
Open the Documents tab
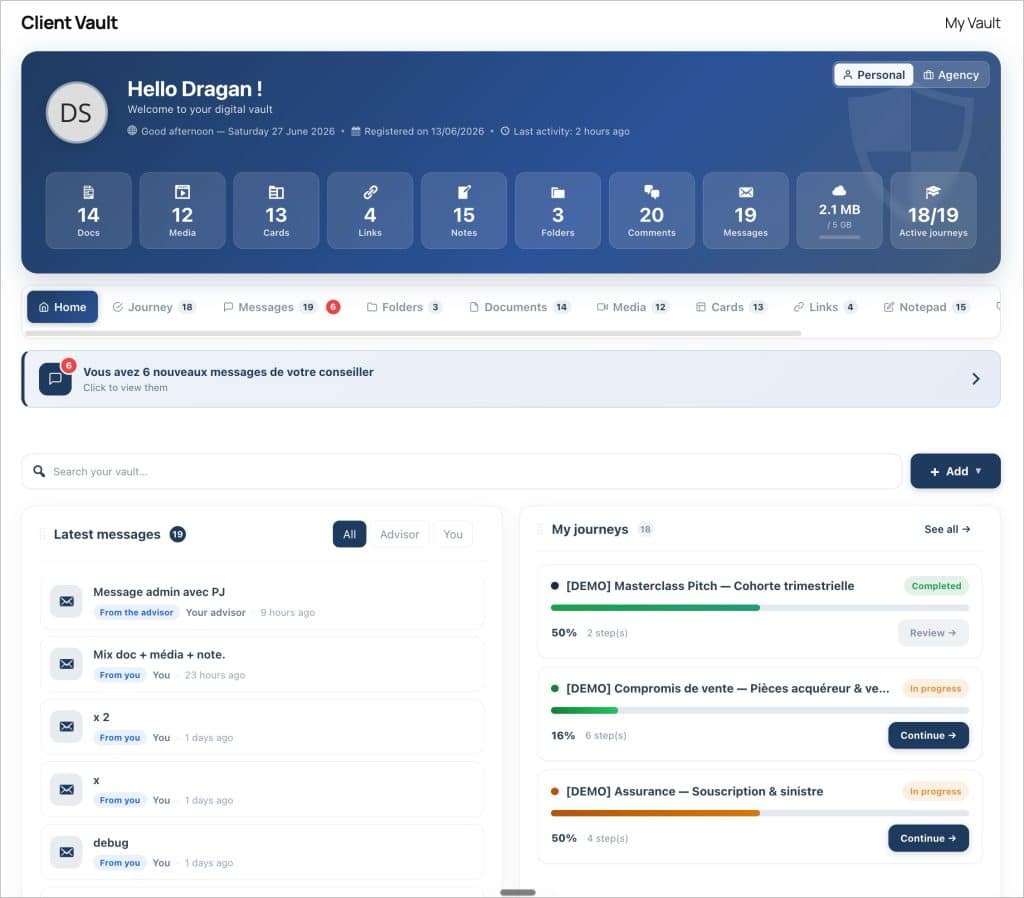tap(520, 307)
